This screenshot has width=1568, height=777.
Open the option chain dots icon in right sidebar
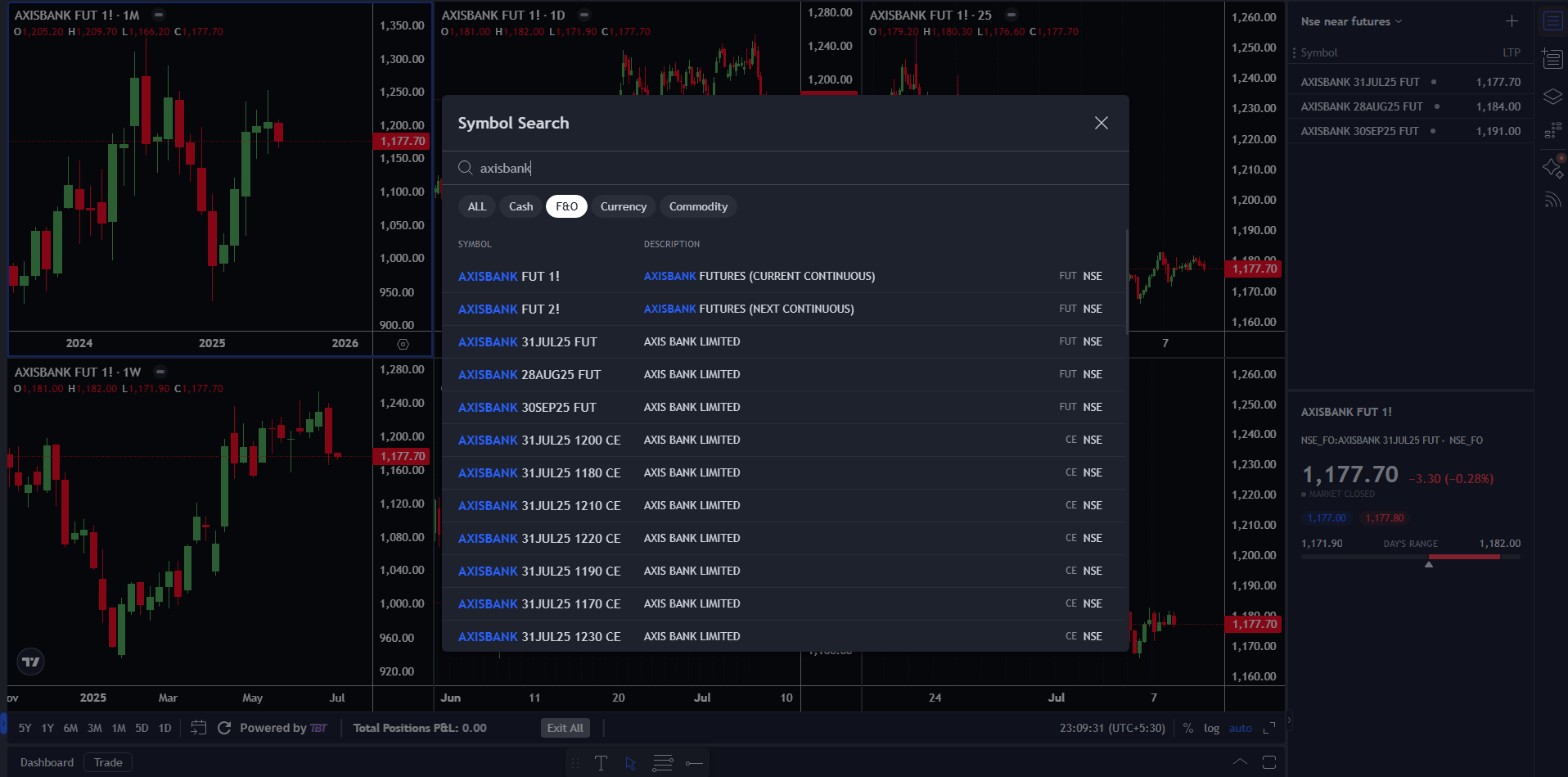point(1552,130)
